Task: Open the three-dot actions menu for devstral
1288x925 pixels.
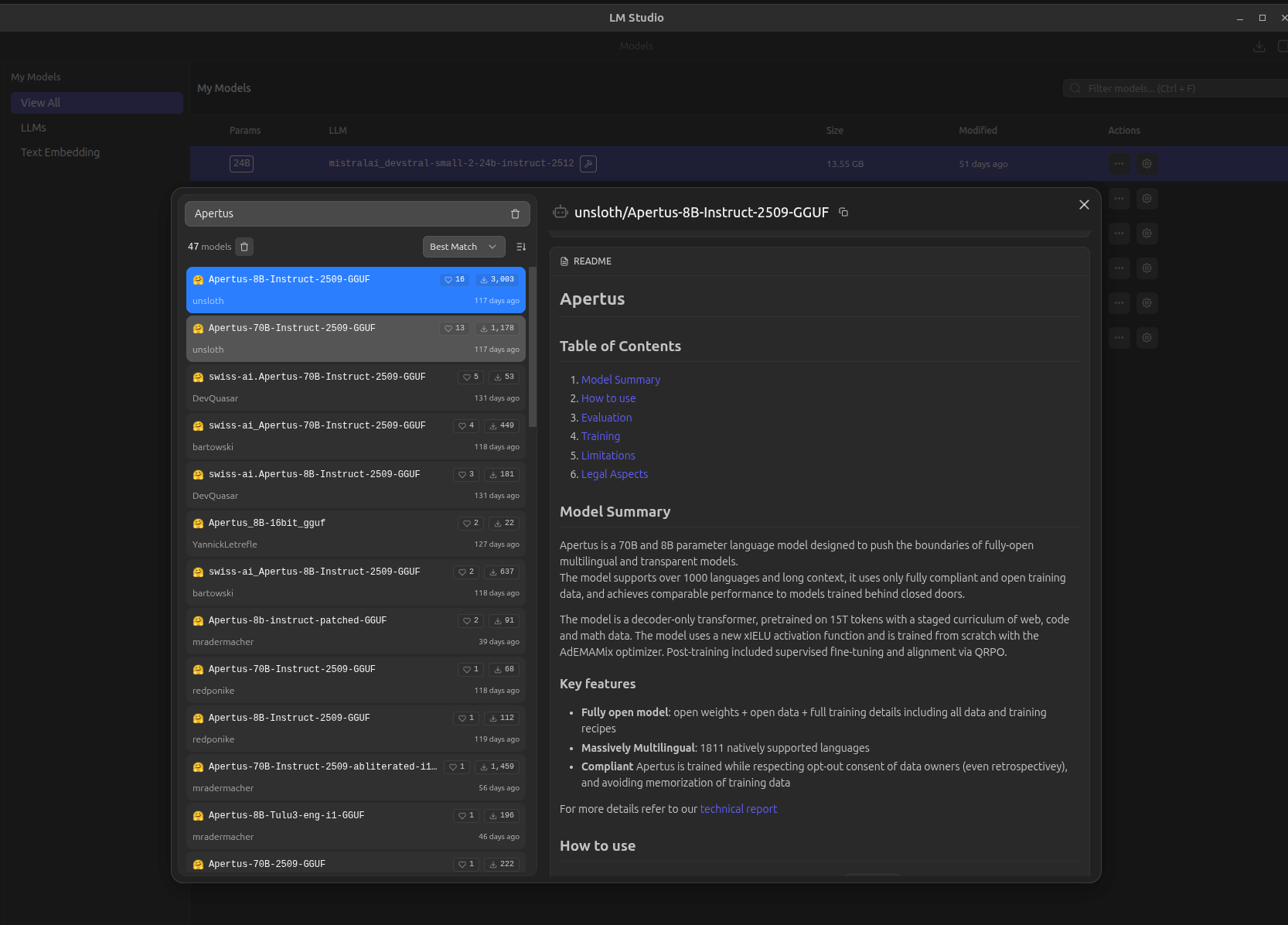Action: pyautogui.click(x=1119, y=164)
